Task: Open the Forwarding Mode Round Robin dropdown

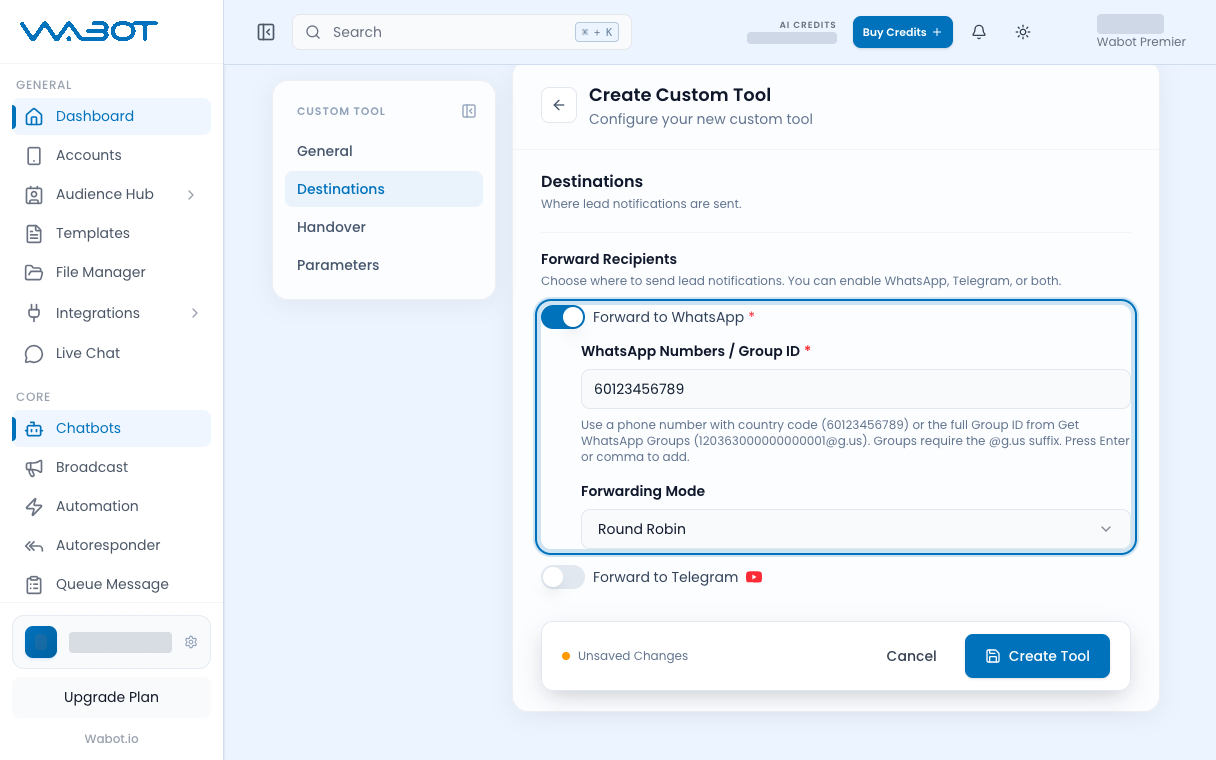Action: click(856, 529)
